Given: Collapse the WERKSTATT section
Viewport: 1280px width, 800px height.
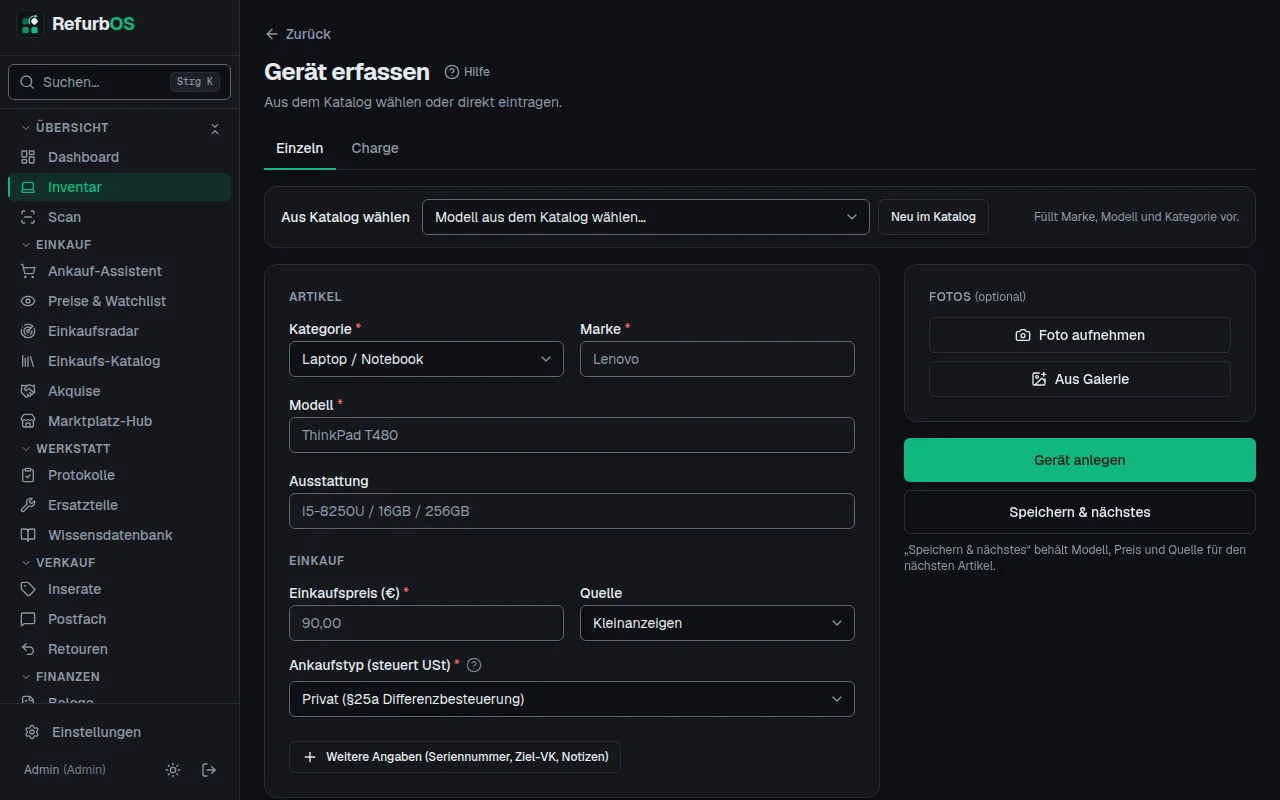Looking at the screenshot, I should pos(66,448).
